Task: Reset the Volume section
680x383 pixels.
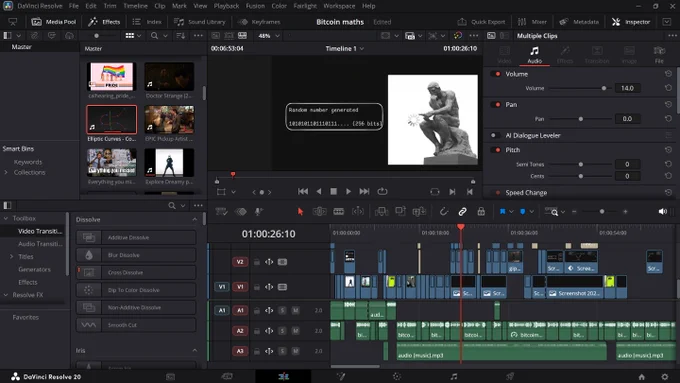Action: click(x=668, y=74)
